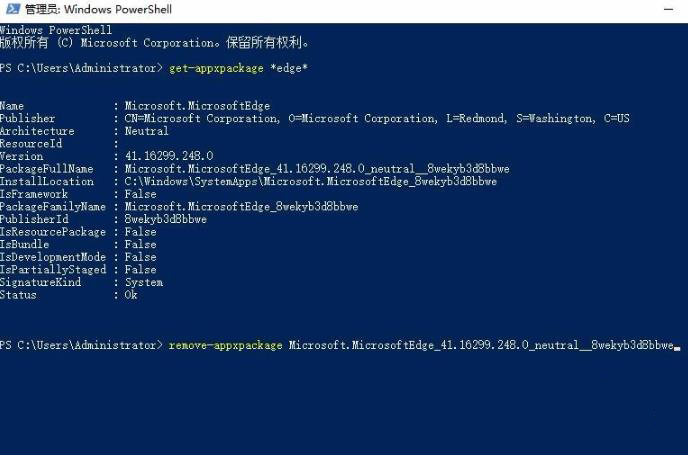
Task: Click the Publisher value starting with CN=Microsoft
Action: point(376,118)
